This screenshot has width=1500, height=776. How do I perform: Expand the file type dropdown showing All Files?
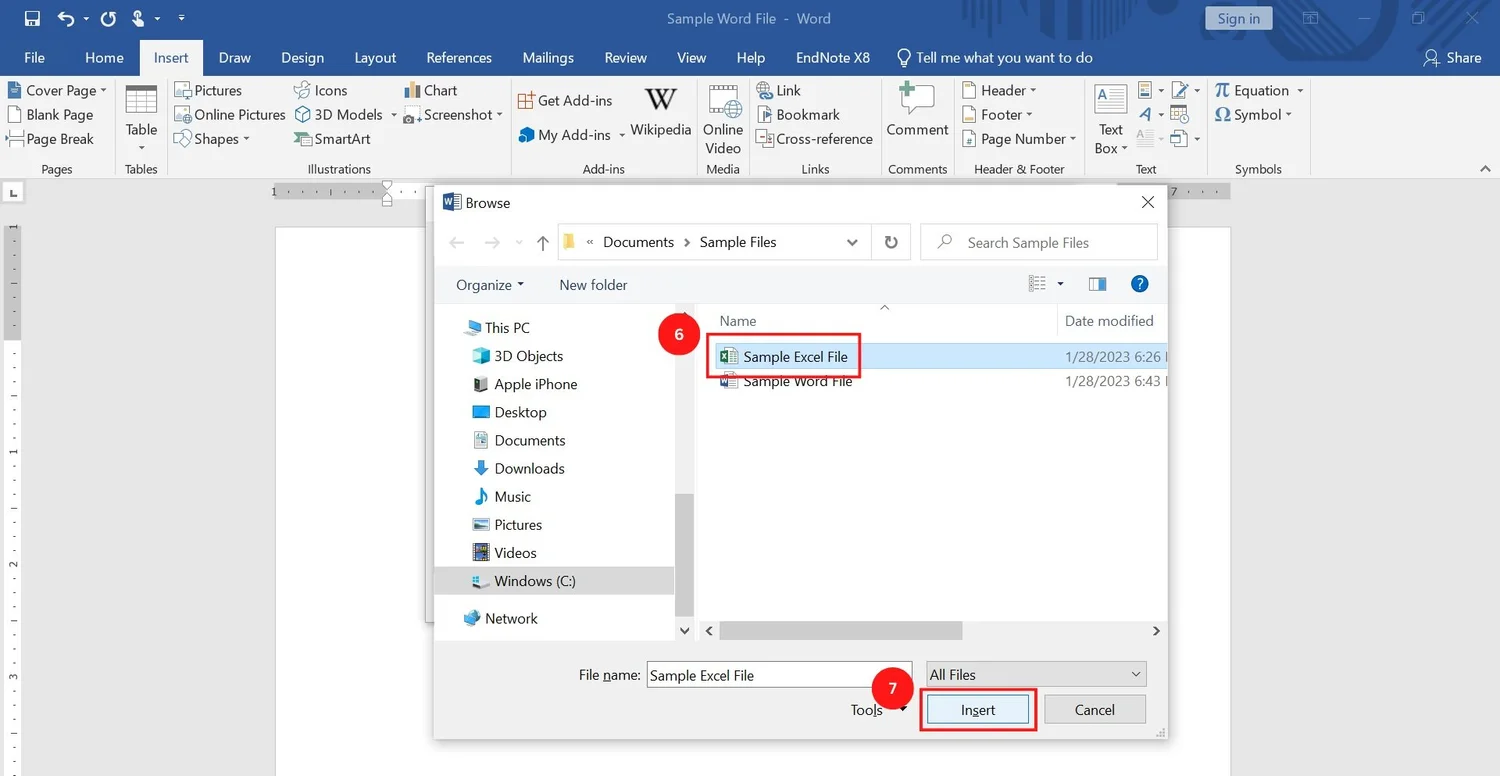[x=1035, y=674]
